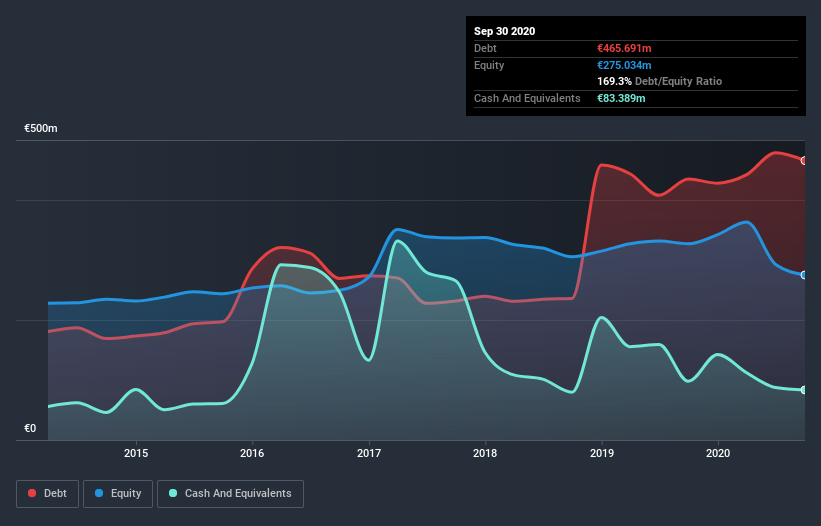Click the €275.034m equity value
Viewport: 821px width, 526px height.
[624, 65]
